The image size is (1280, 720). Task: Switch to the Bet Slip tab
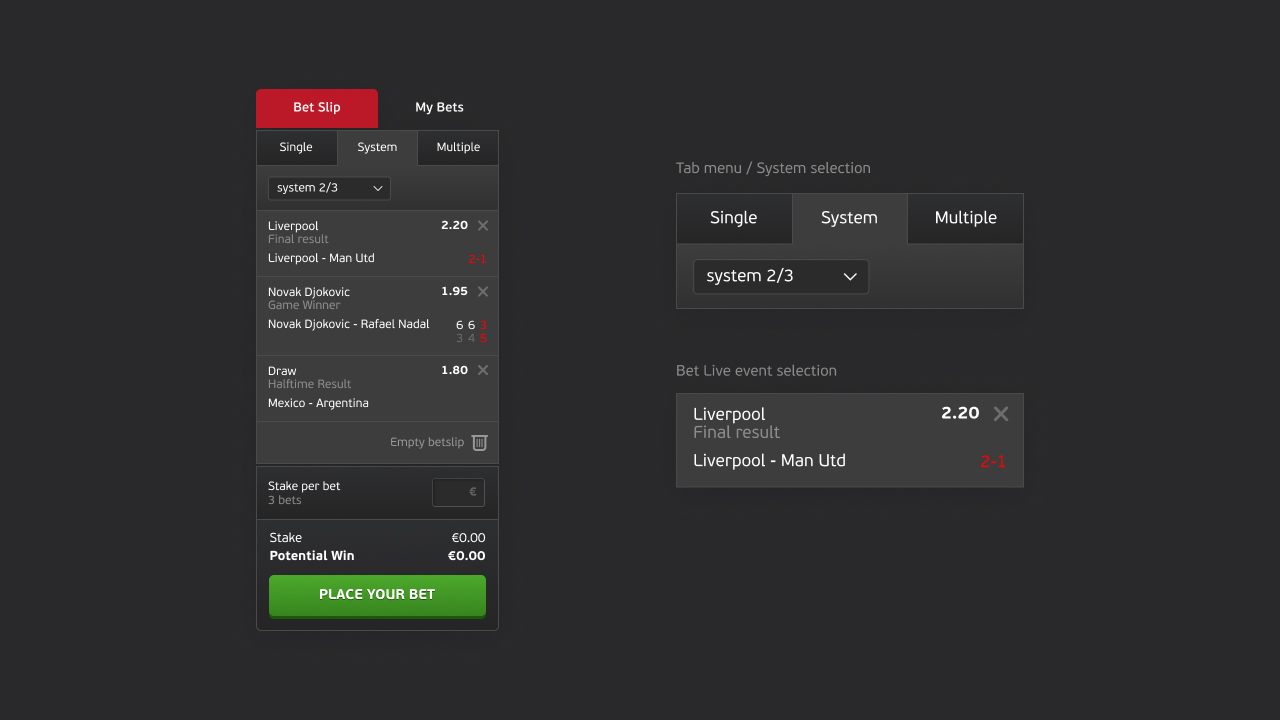(317, 108)
